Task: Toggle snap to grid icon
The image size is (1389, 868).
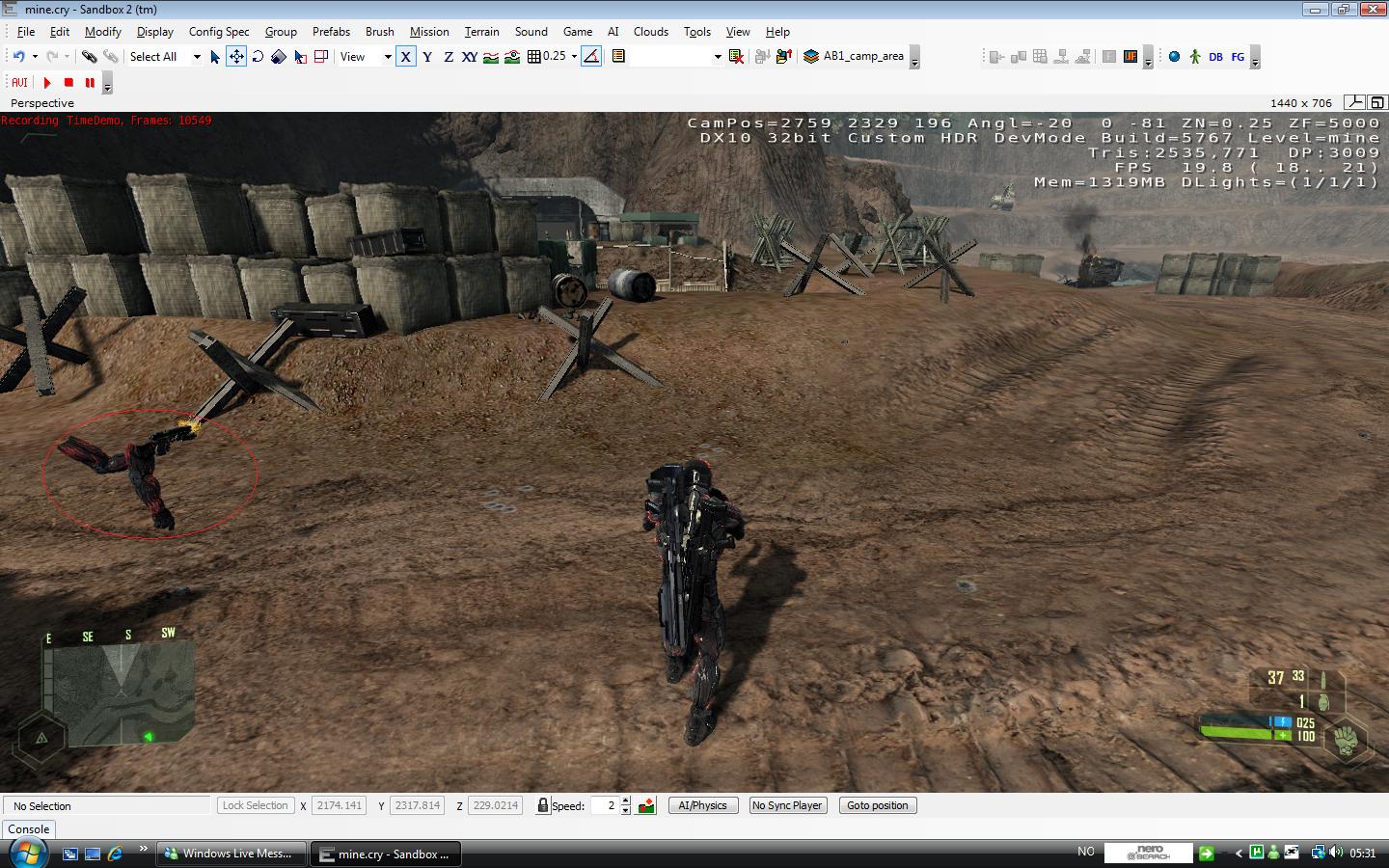Action: (533, 56)
